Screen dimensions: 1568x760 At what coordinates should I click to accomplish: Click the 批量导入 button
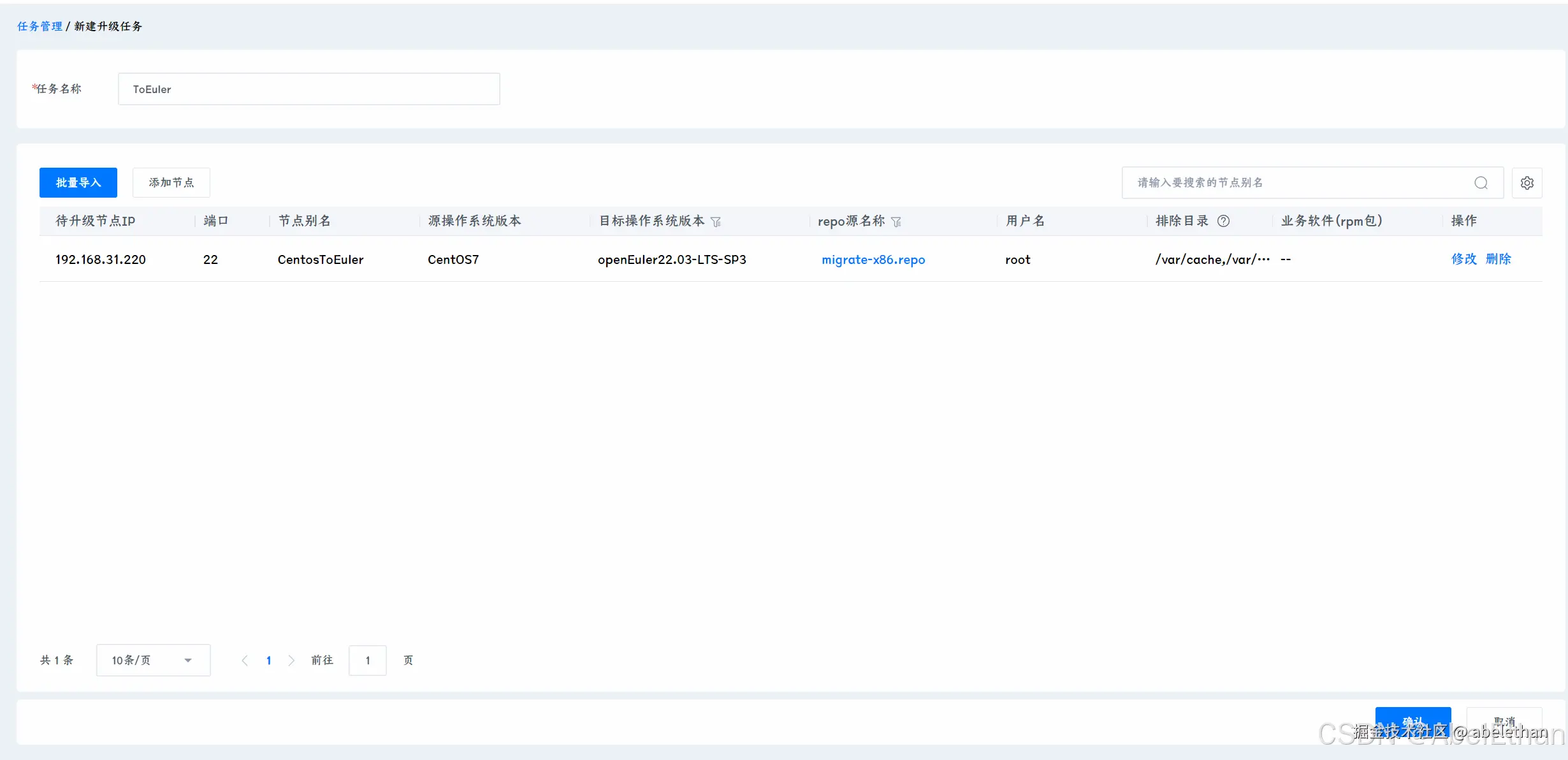coord(78,183)
